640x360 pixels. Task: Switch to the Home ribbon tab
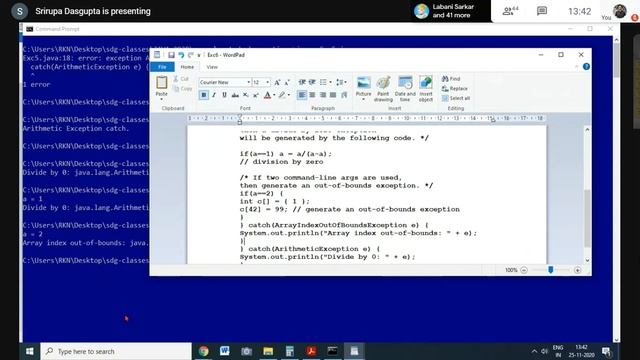coord(187,67)
